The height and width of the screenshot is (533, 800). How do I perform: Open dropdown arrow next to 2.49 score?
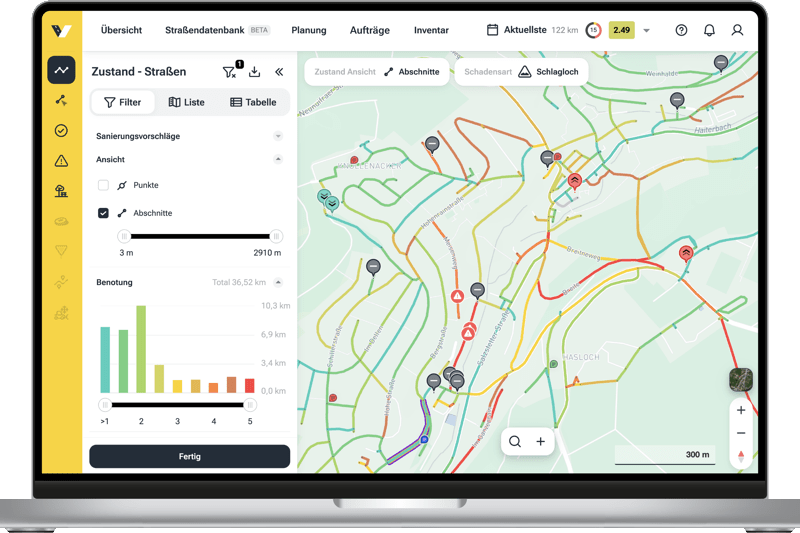pos(647,30)
